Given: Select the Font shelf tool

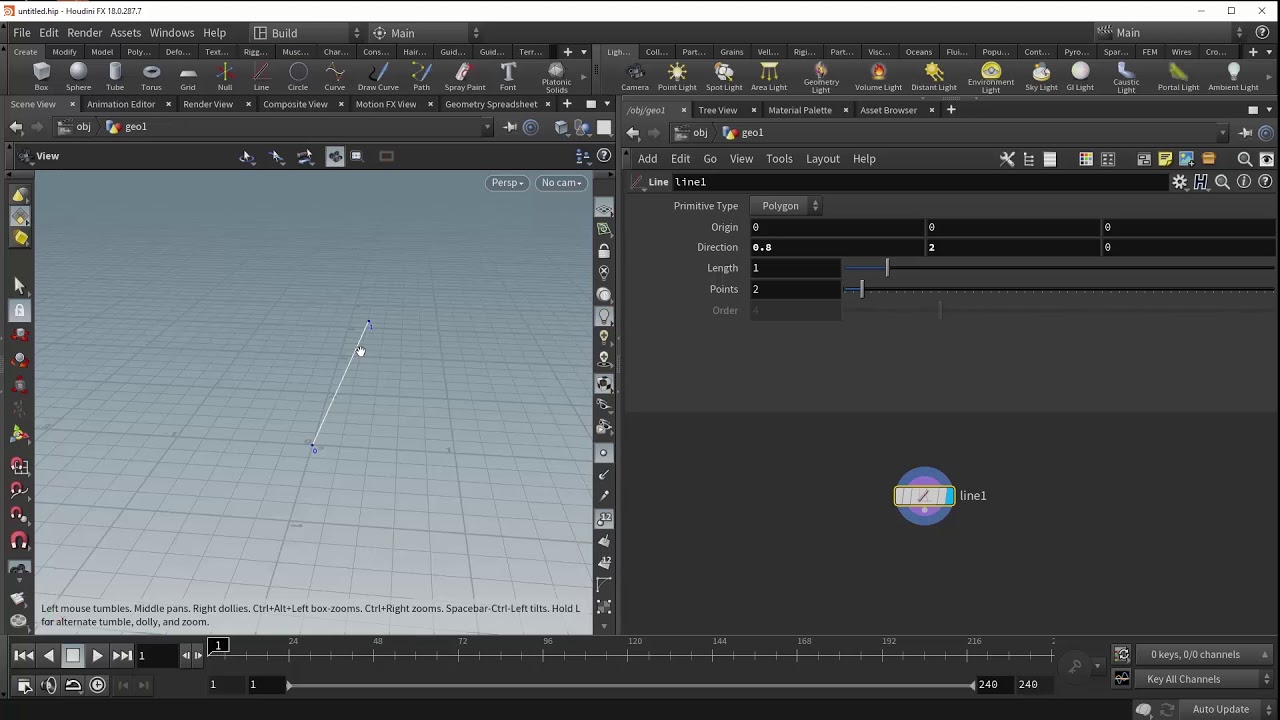Looking at the screenshot, I should (508, 76).
